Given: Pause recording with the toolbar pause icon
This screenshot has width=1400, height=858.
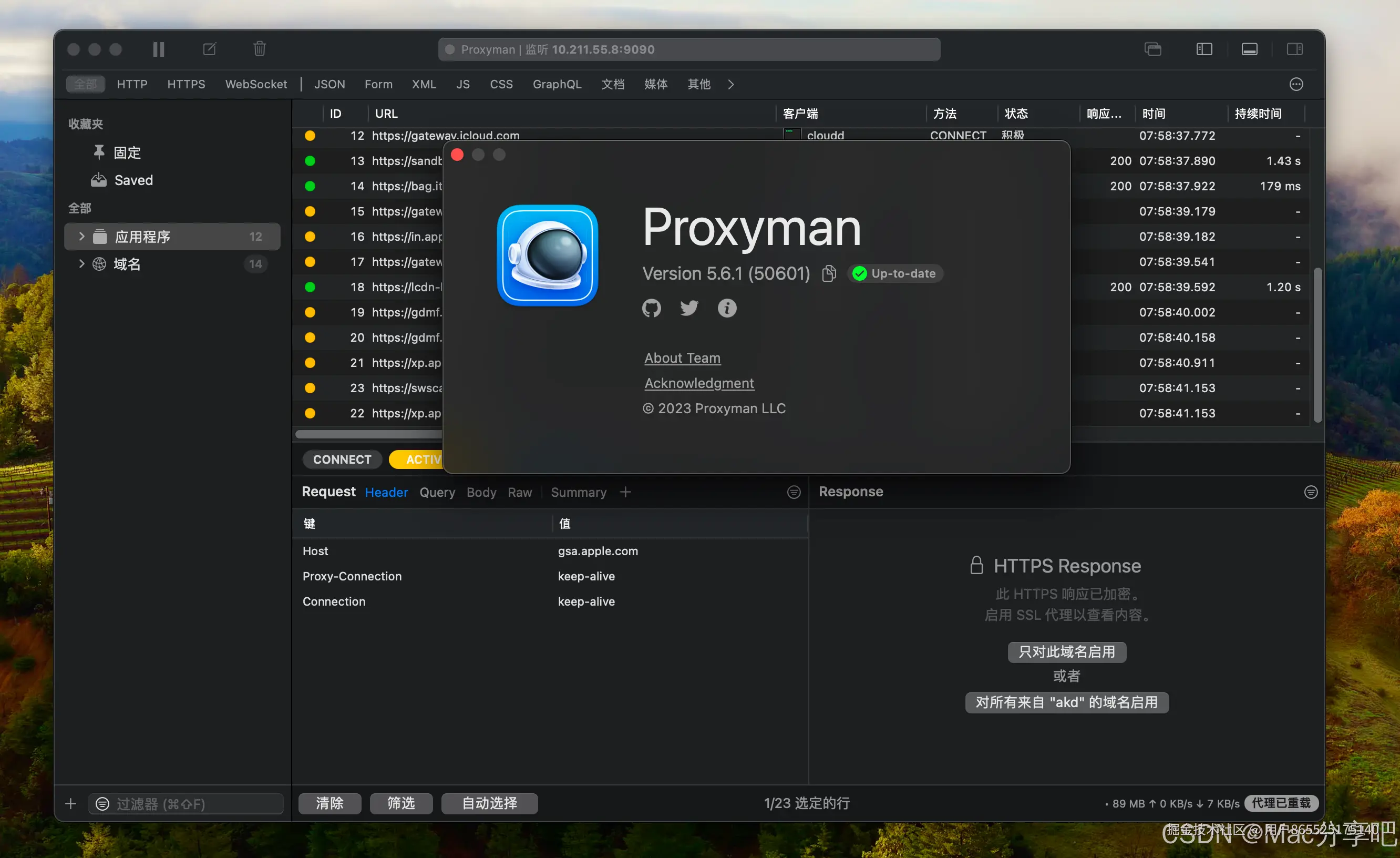Looking at the screenshot, I should click(x=159, y=49).
